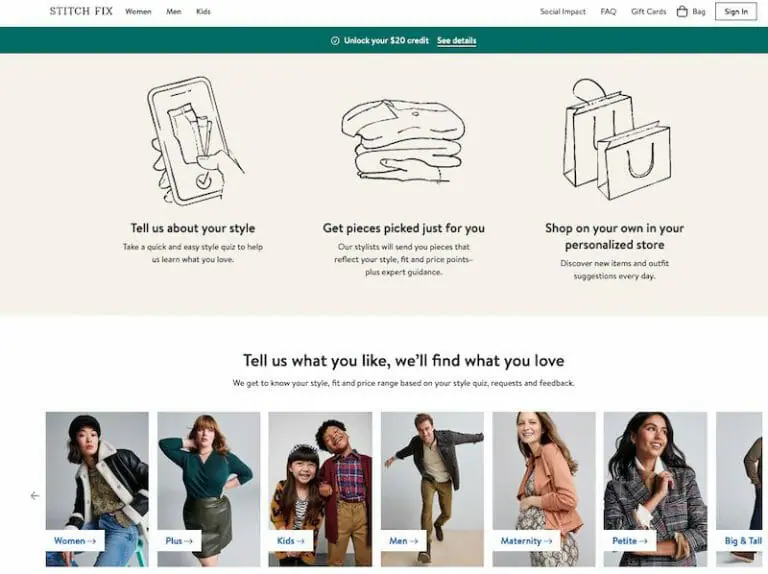This screenshot has height=574, width=768.
Task: Open the Women menu in header
Action: pyautogui.click(x=138, y=11)
